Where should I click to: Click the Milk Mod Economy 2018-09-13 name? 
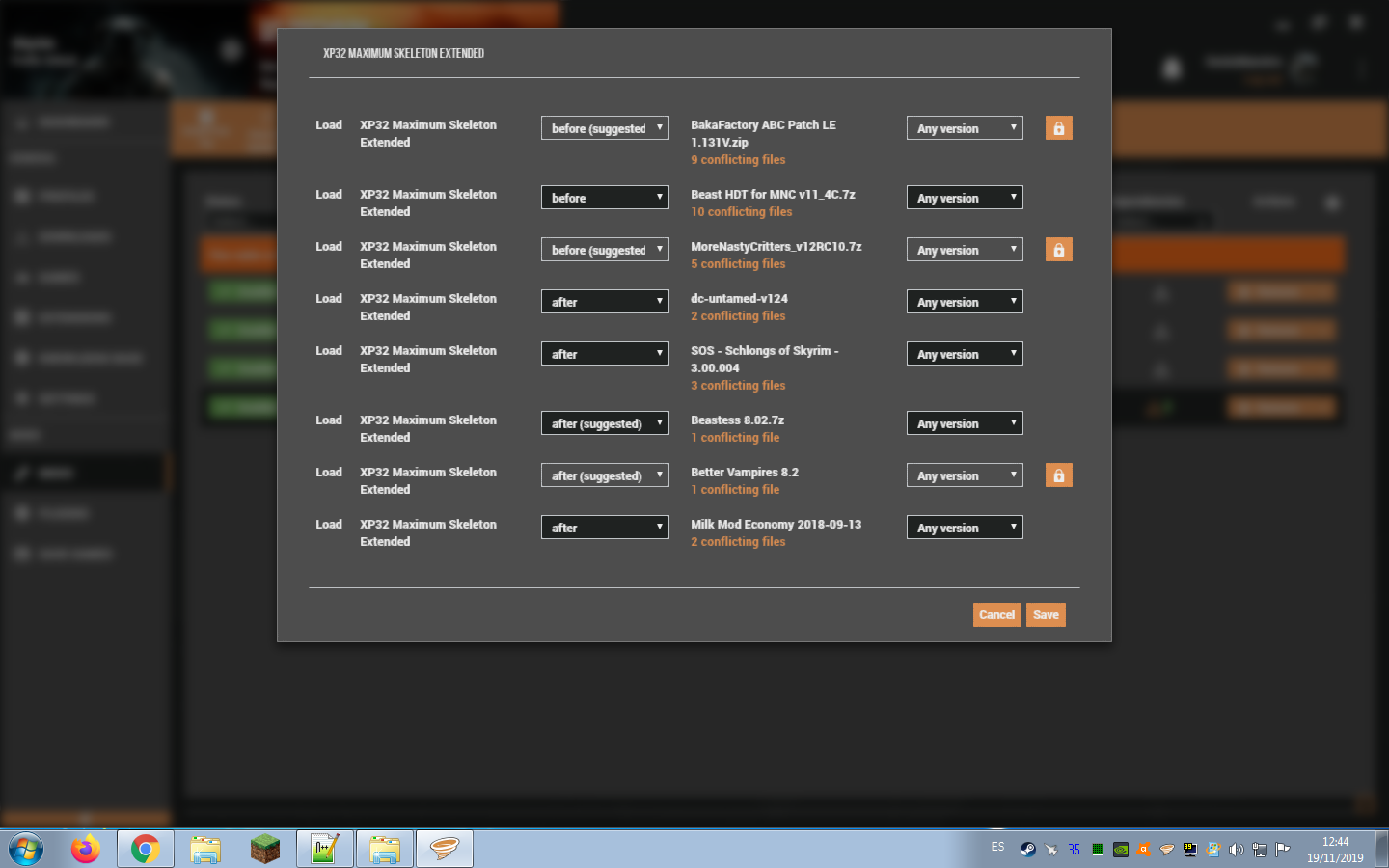(x=776, y=525)
